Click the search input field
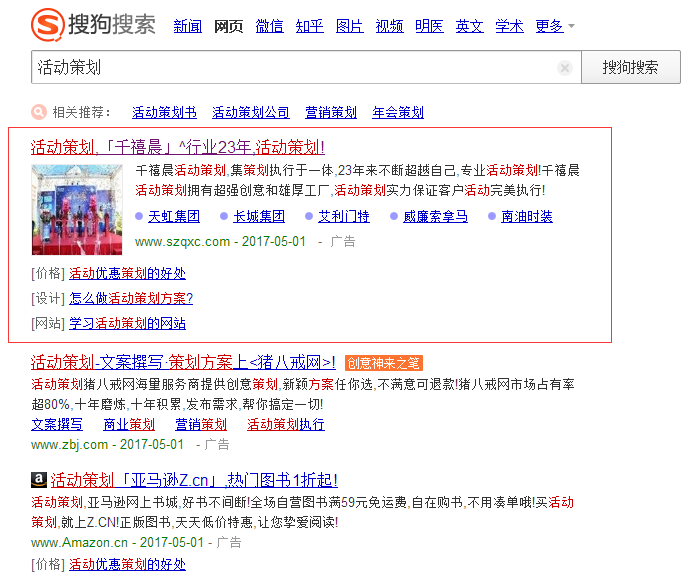Screen dimensions: 689x573 pyautogui.click(x=290, y=68)
